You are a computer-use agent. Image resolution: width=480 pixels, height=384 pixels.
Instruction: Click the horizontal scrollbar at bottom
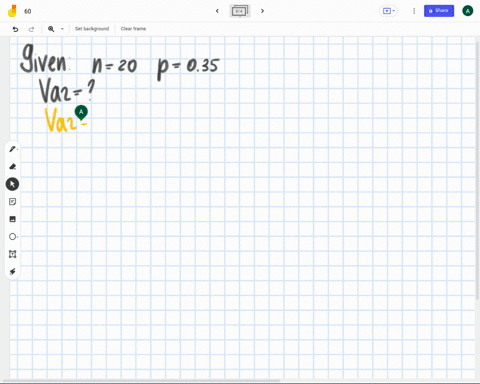142,380
